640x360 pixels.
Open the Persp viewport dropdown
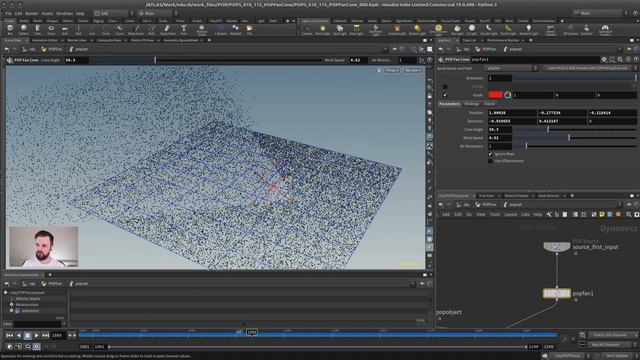pyautogui.click(x=392, y=70)
